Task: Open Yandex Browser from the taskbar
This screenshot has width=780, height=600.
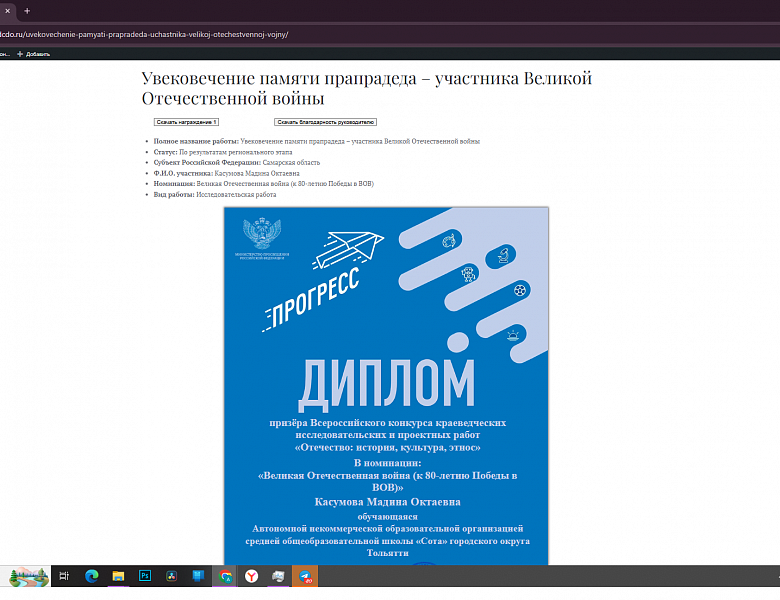Action: pos(252,576)
